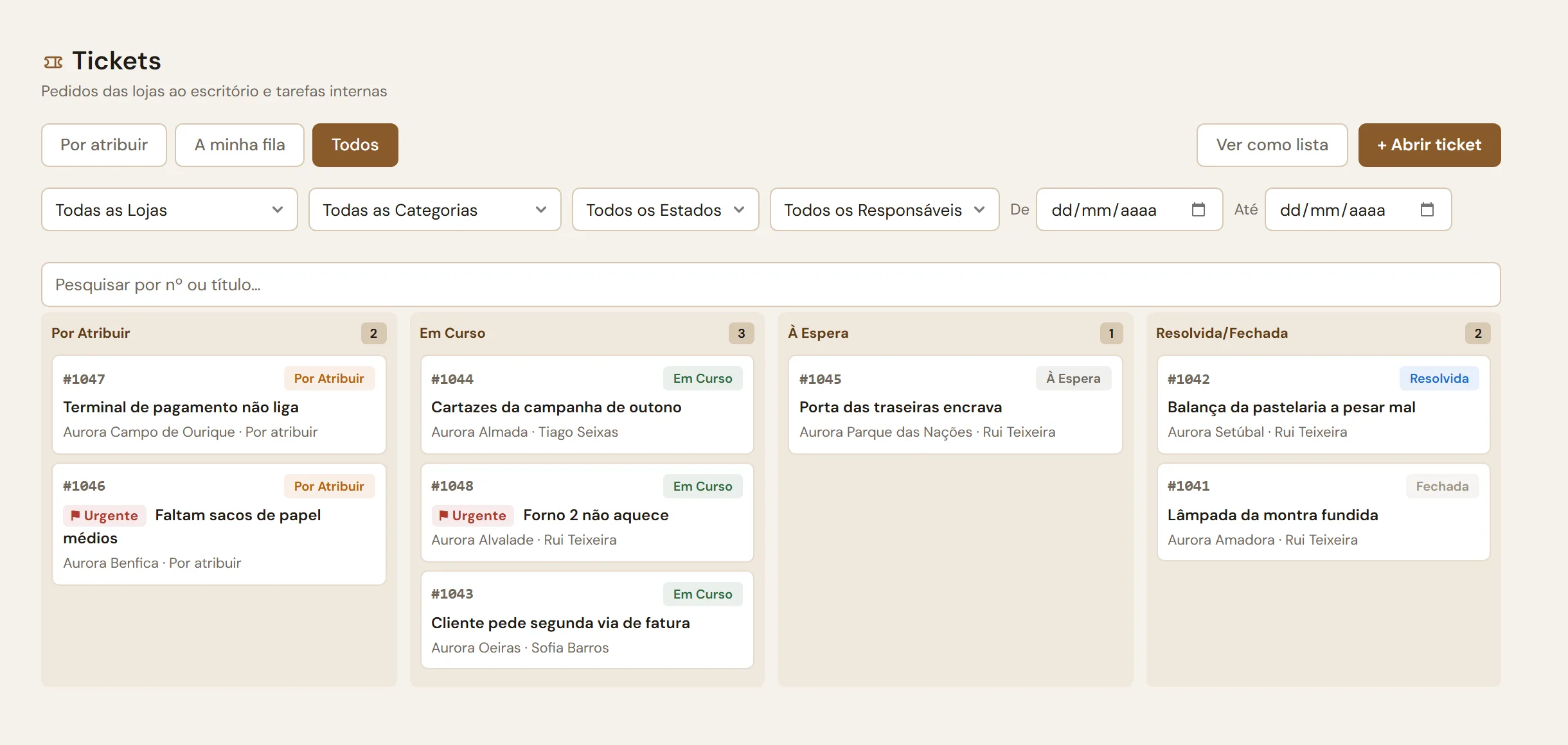Expand the Todas as Lojas dropdown

point(170,209)
